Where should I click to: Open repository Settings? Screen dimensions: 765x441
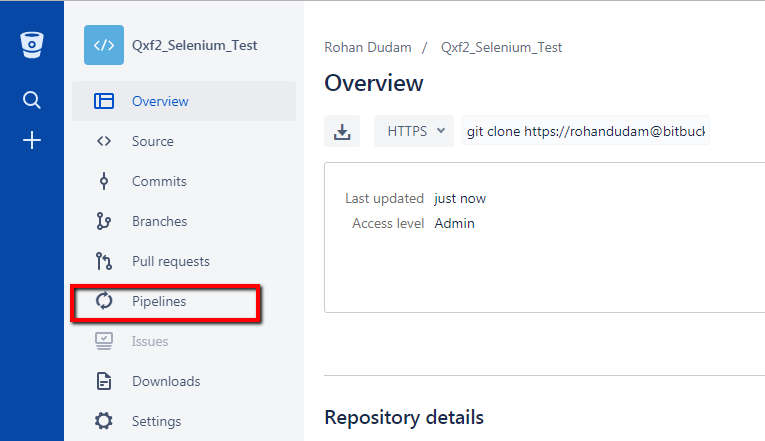184,421
